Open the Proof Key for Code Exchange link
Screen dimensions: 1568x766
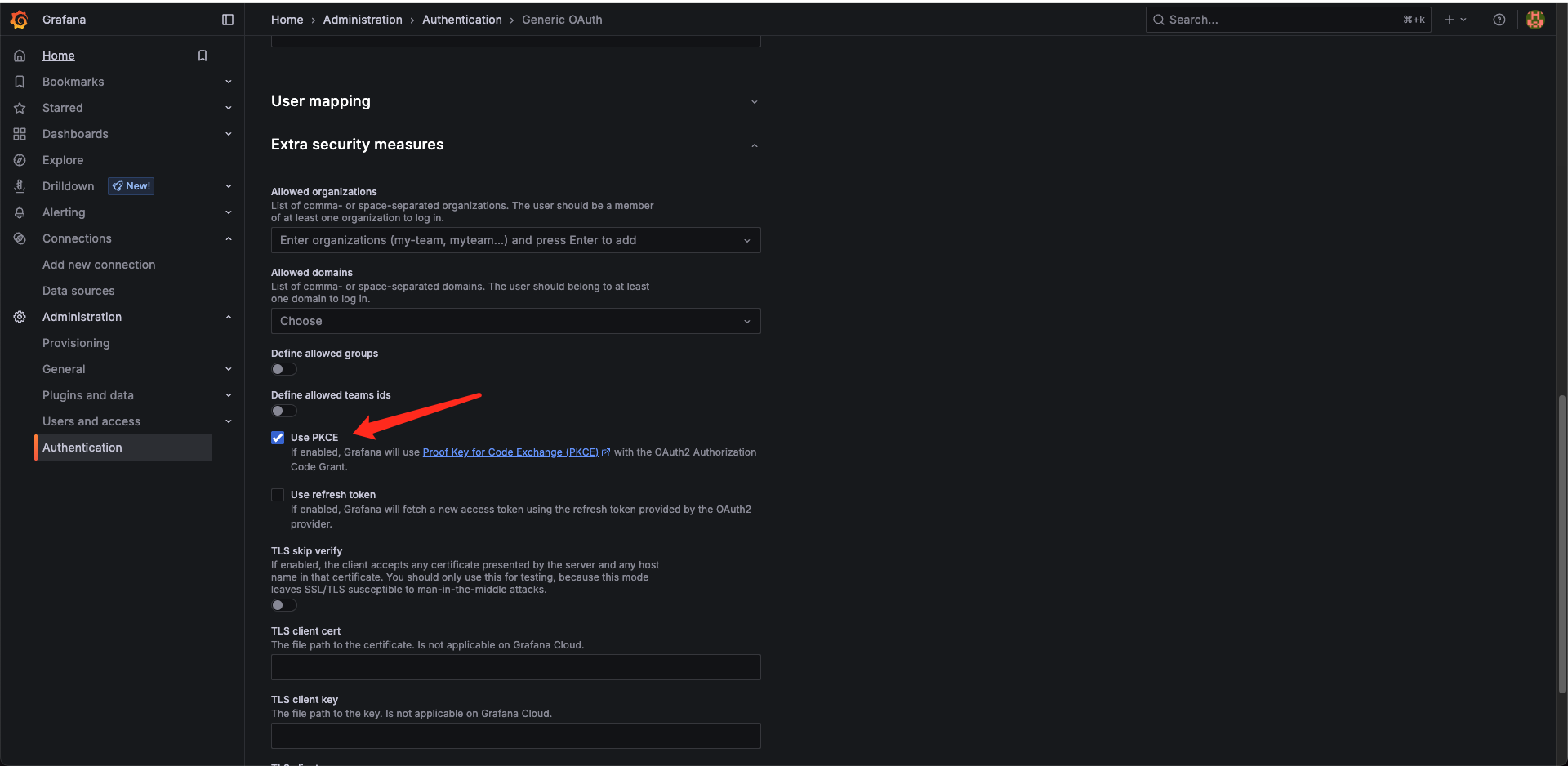[x=510, y=452]
